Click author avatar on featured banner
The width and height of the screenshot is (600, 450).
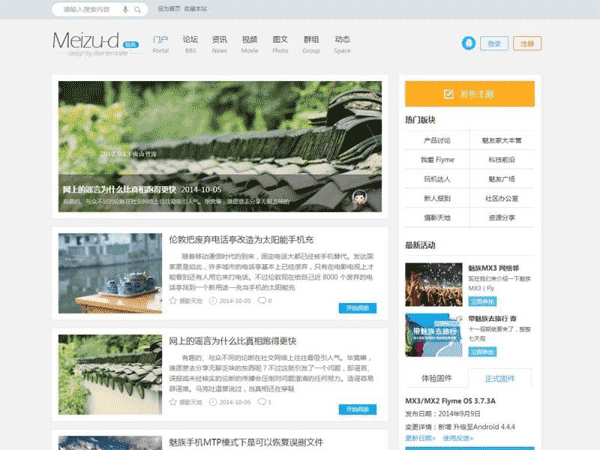tap(359, 199)
